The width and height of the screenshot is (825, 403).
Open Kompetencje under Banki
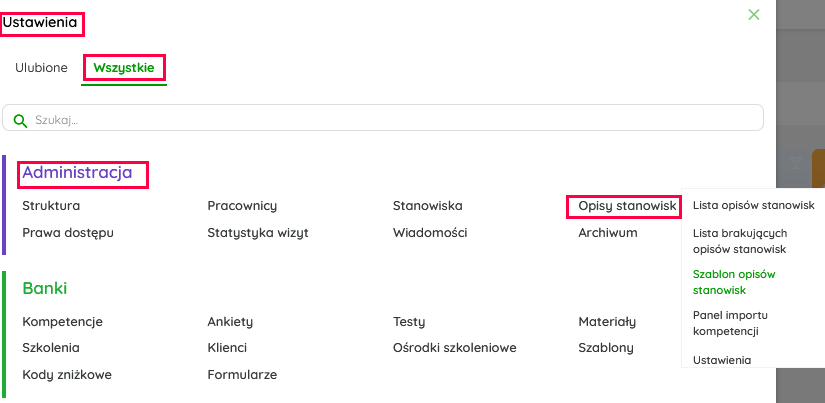(x=62, y=322)
